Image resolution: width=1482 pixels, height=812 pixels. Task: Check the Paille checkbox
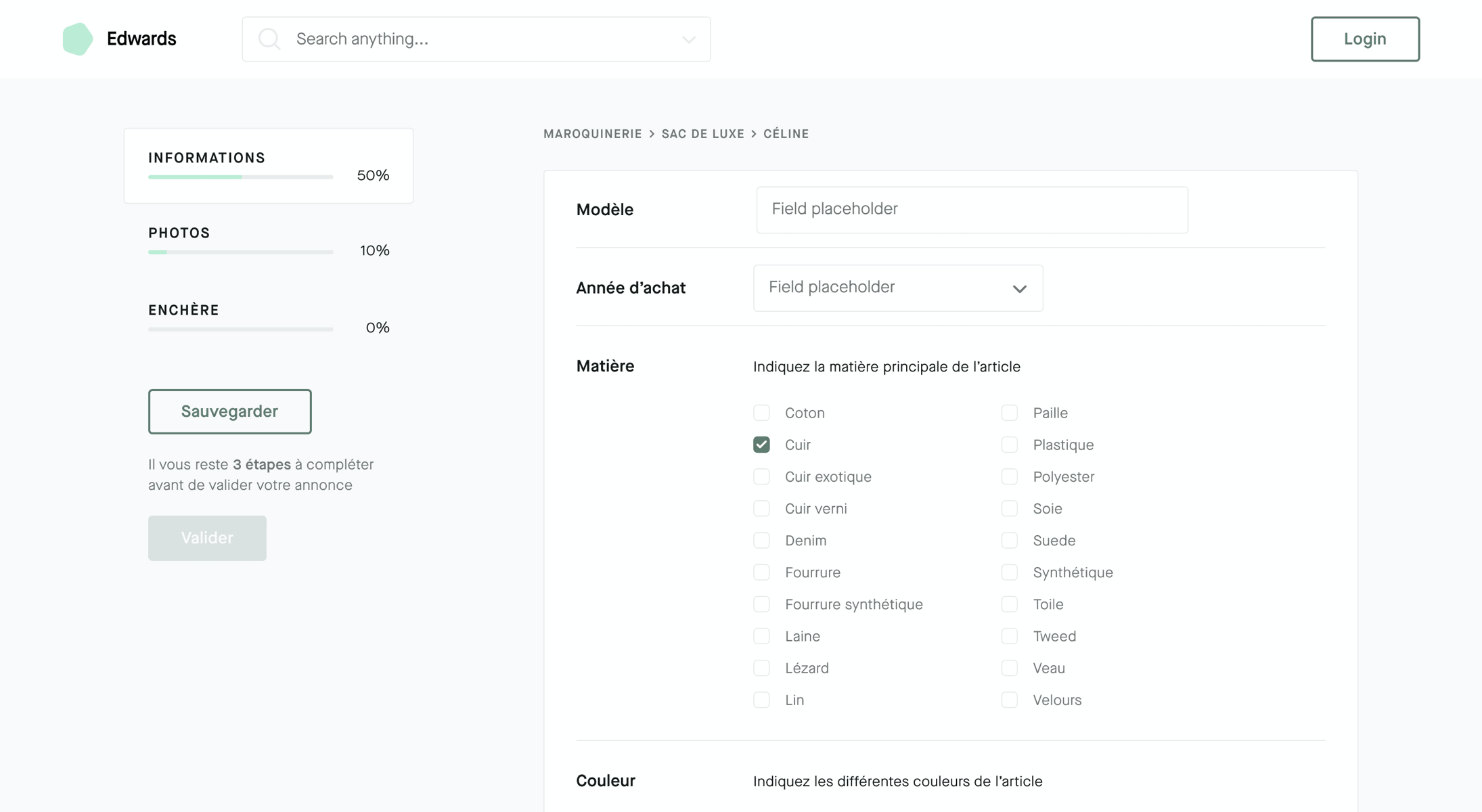1009,413
